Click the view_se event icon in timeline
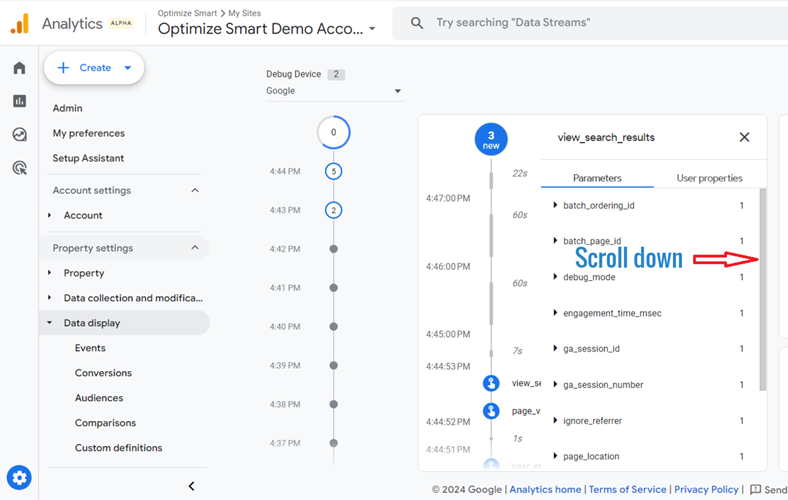The height and width of the screenshot is (500, 788). [491, 383]
